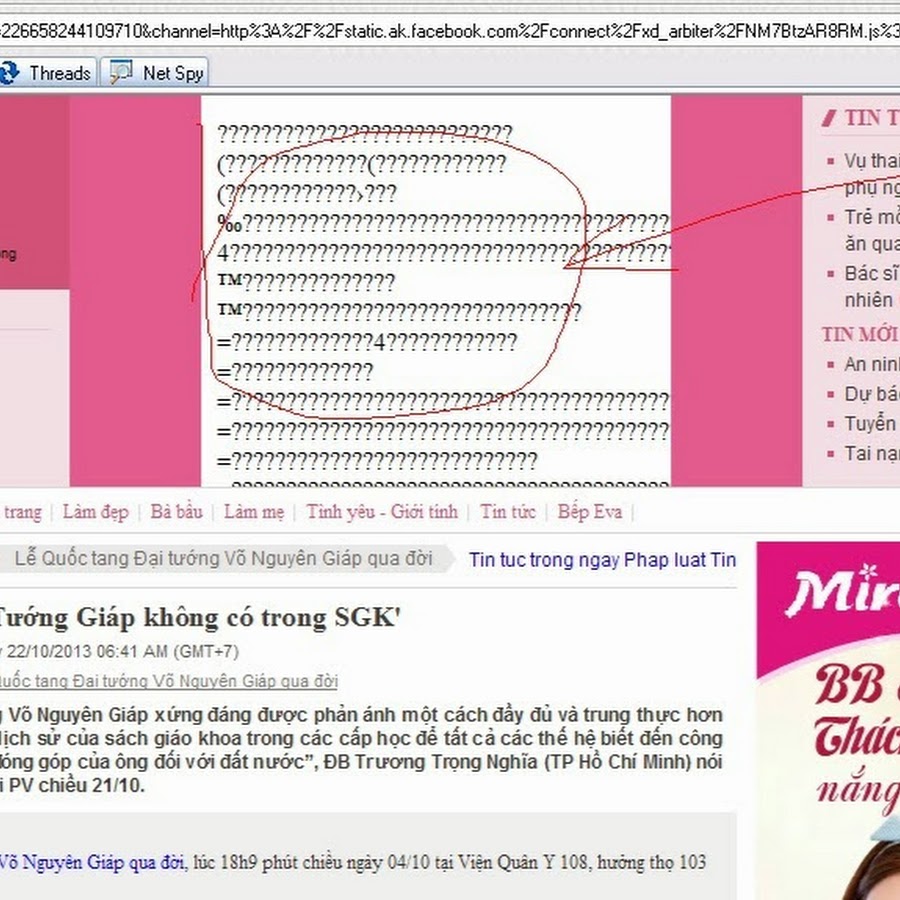The width and height of the screenshot is (900, 900).
Task: Click the underlined Quốc tang topic link
Action: pos(168,681)
